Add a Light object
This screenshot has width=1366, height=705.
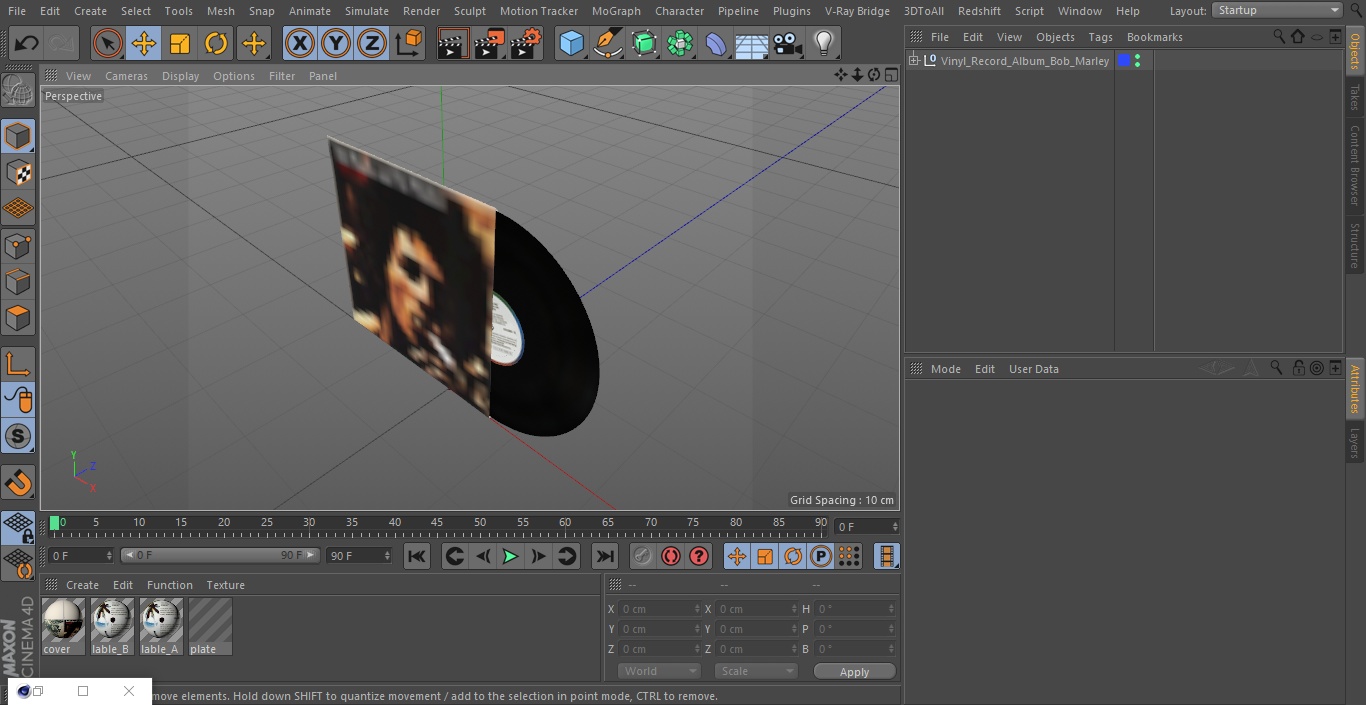coord(824,43)
